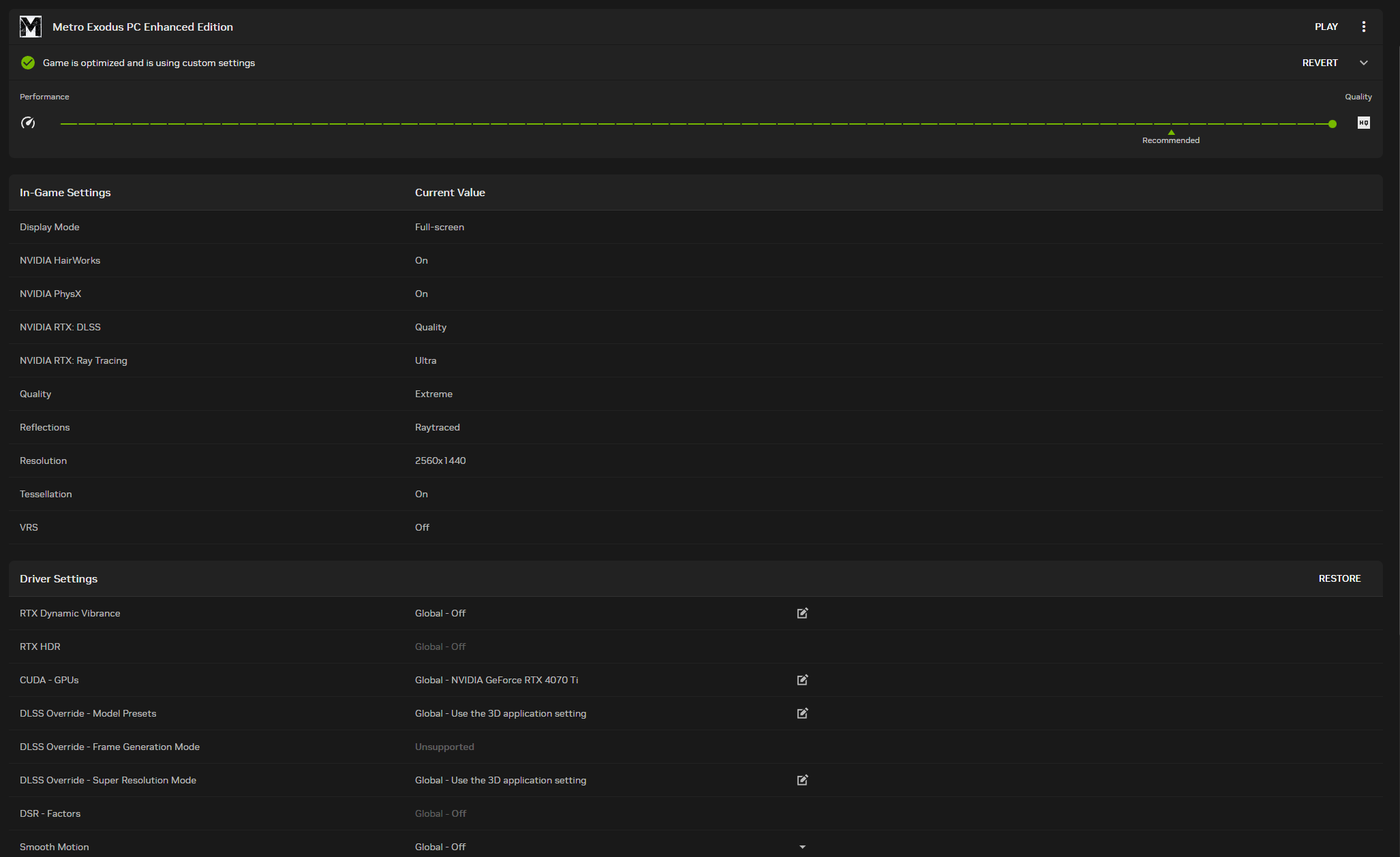This screenshot has width=1400, height=857.
Task: Click RESTORE in Driver Settings
Action: point(1339,578)
